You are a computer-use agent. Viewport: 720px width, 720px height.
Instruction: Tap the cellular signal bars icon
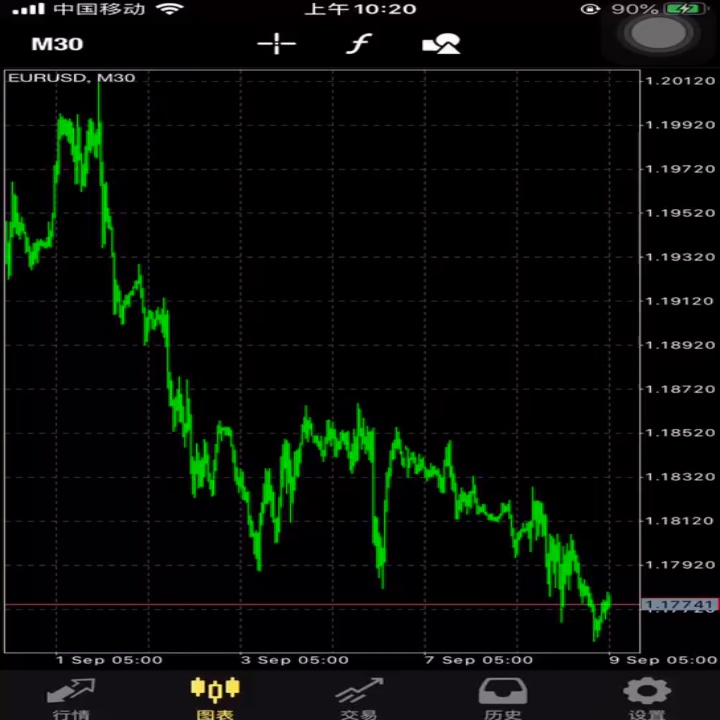tap(28, 9)
